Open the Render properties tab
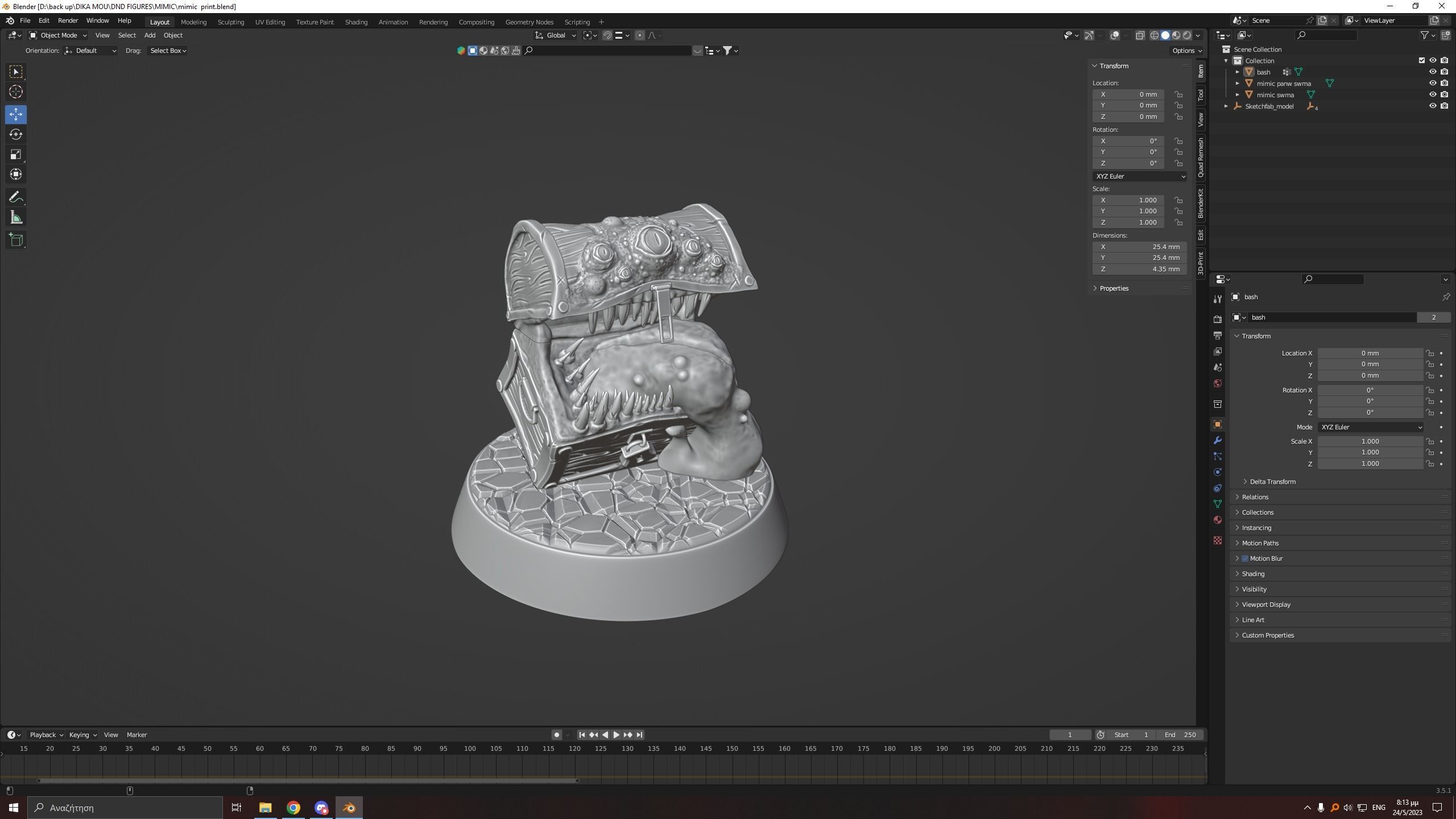This screenshot has height=819, width=1456. [x=1217, y=320]
